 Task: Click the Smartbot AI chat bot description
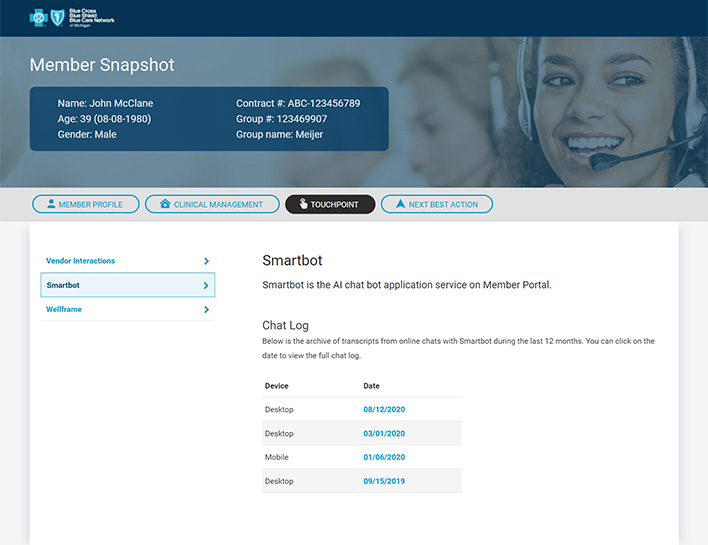tap(407, 285)
